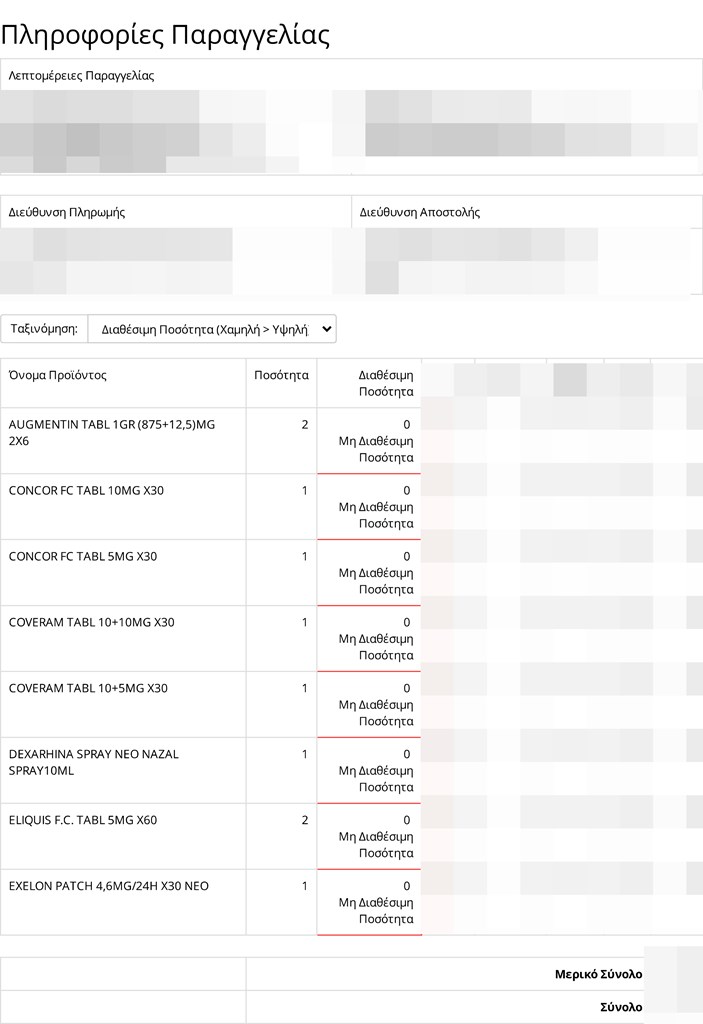The height and width of the screenshot is (1024, 703).
Task: Click the Λεπτομέρειες Παραγγελίας section header
Action: point(82,76)
